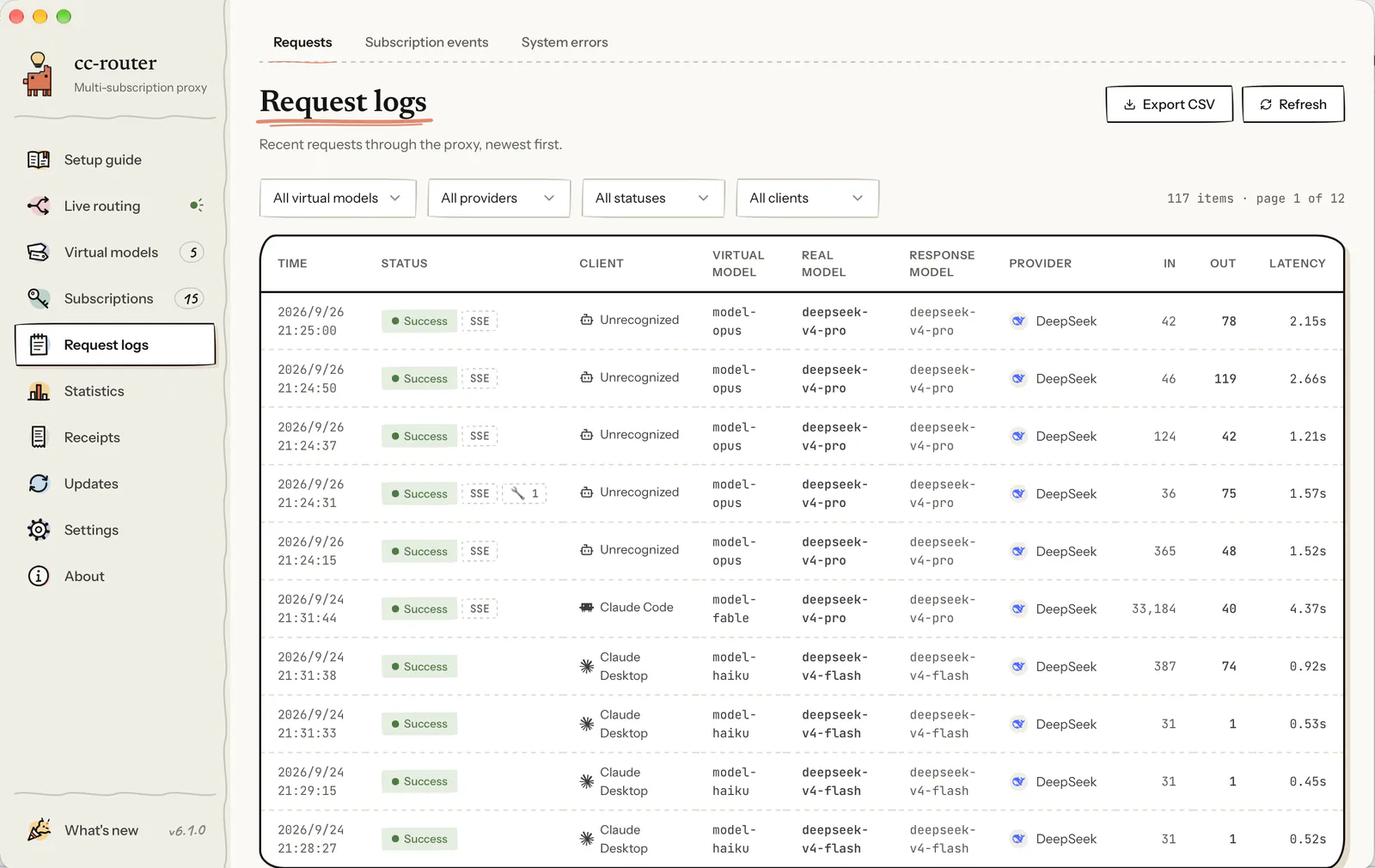This screenshot has height=868, width=1375.
Task: Go to Updates page
Action: [115, 484]
